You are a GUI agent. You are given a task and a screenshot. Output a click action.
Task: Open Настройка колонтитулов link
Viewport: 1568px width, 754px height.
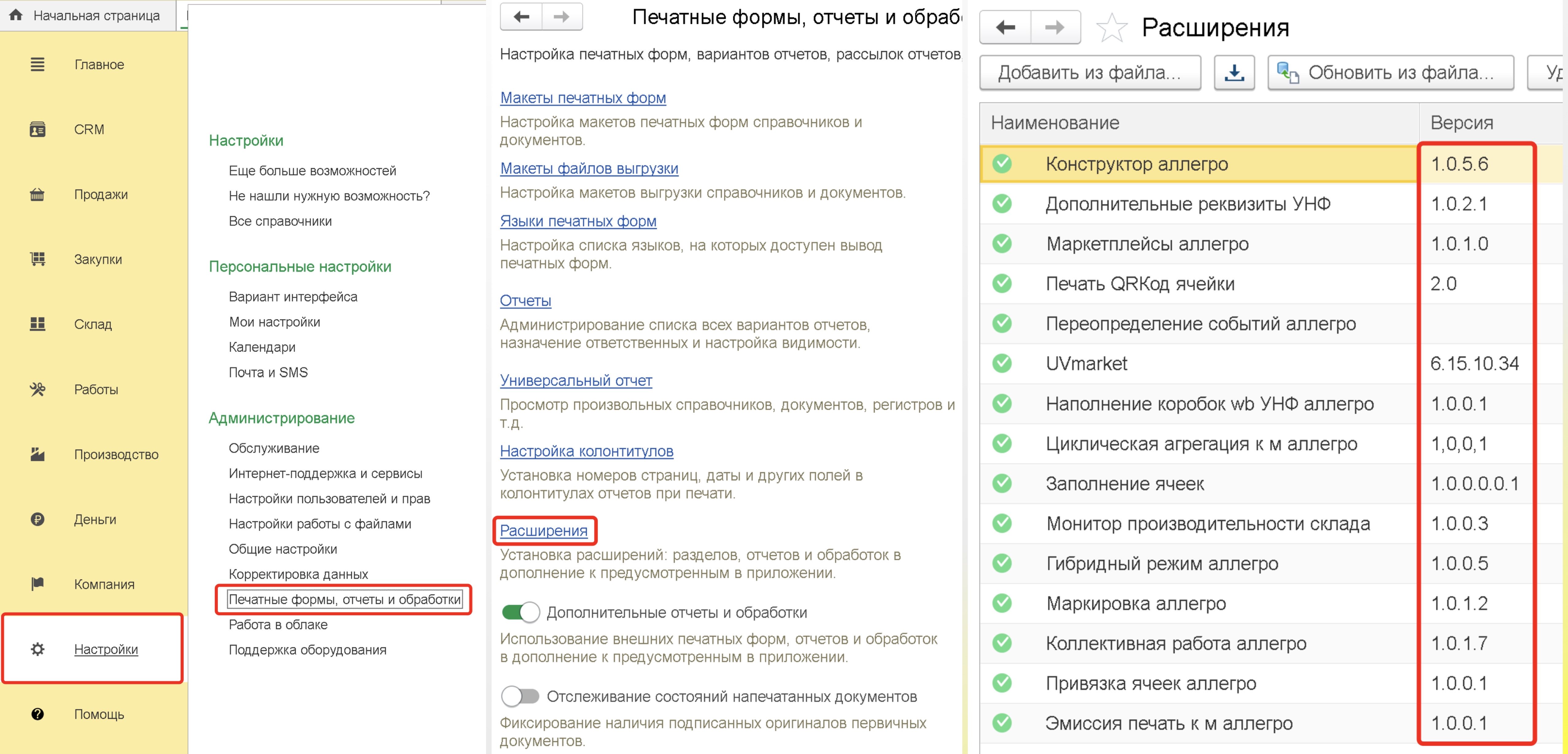click(x=587, y=451)
